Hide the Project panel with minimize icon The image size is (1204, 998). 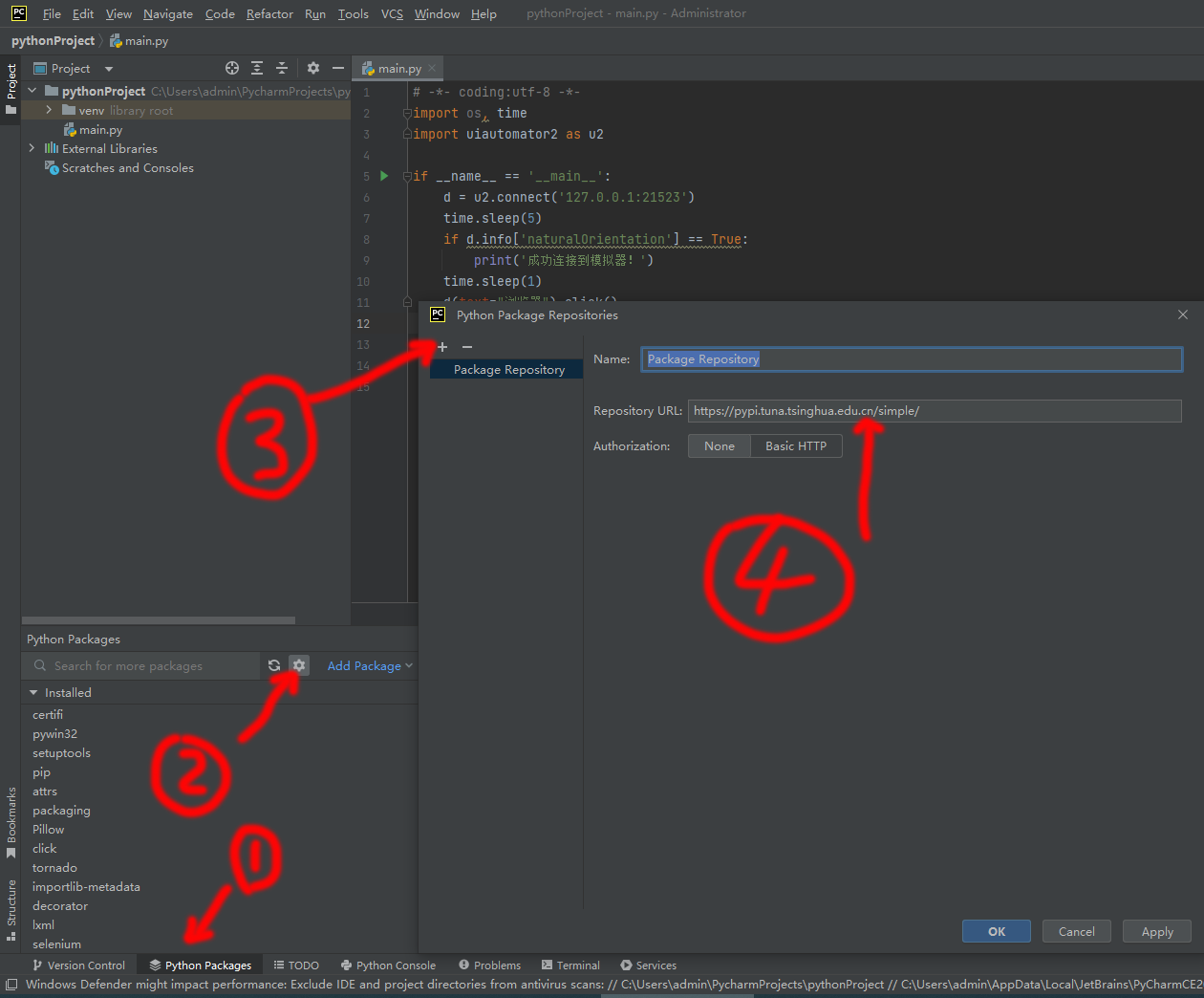click(x=339, y=68)
